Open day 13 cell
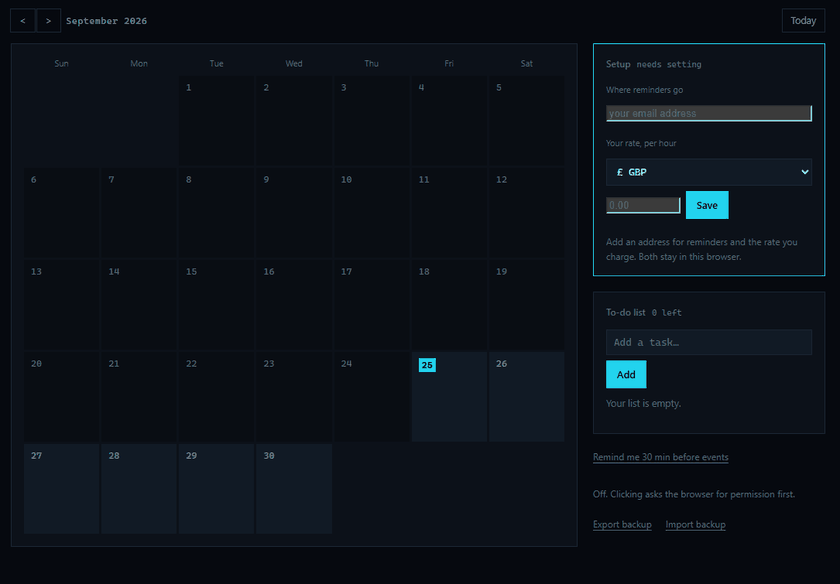The width and height of the screenshot is (840, 584). (62, 305)
